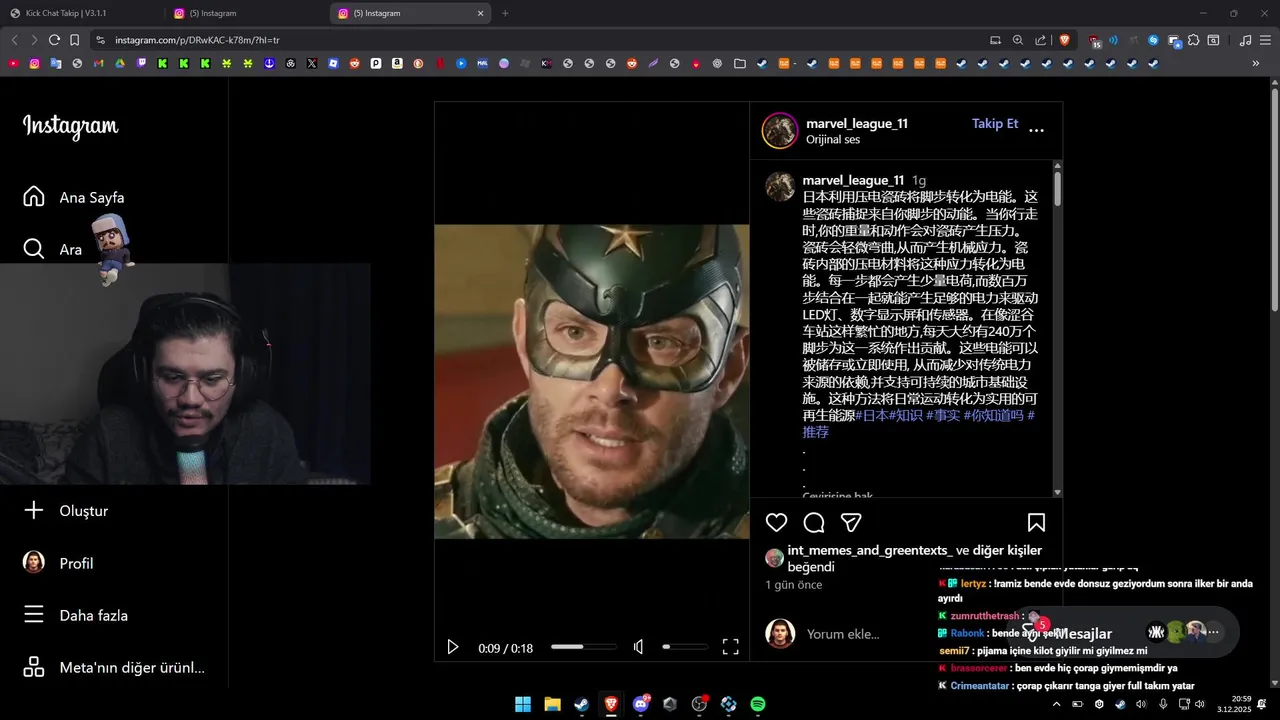Open File Explorer from taskbar
The height and width of the screenshot is (720, 1280).
click(552, 704)
